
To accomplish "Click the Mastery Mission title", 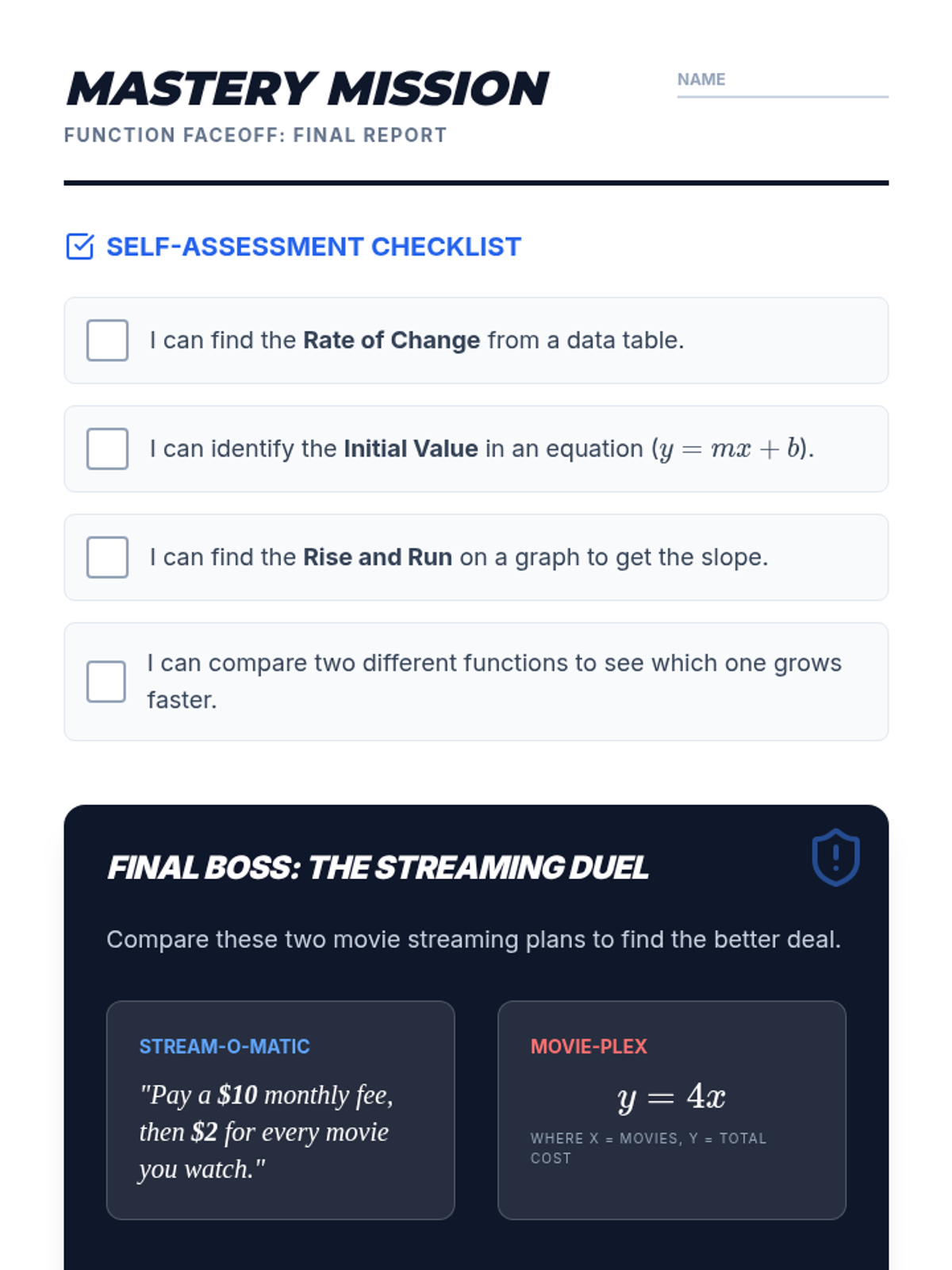I will (x=307, y=88).
